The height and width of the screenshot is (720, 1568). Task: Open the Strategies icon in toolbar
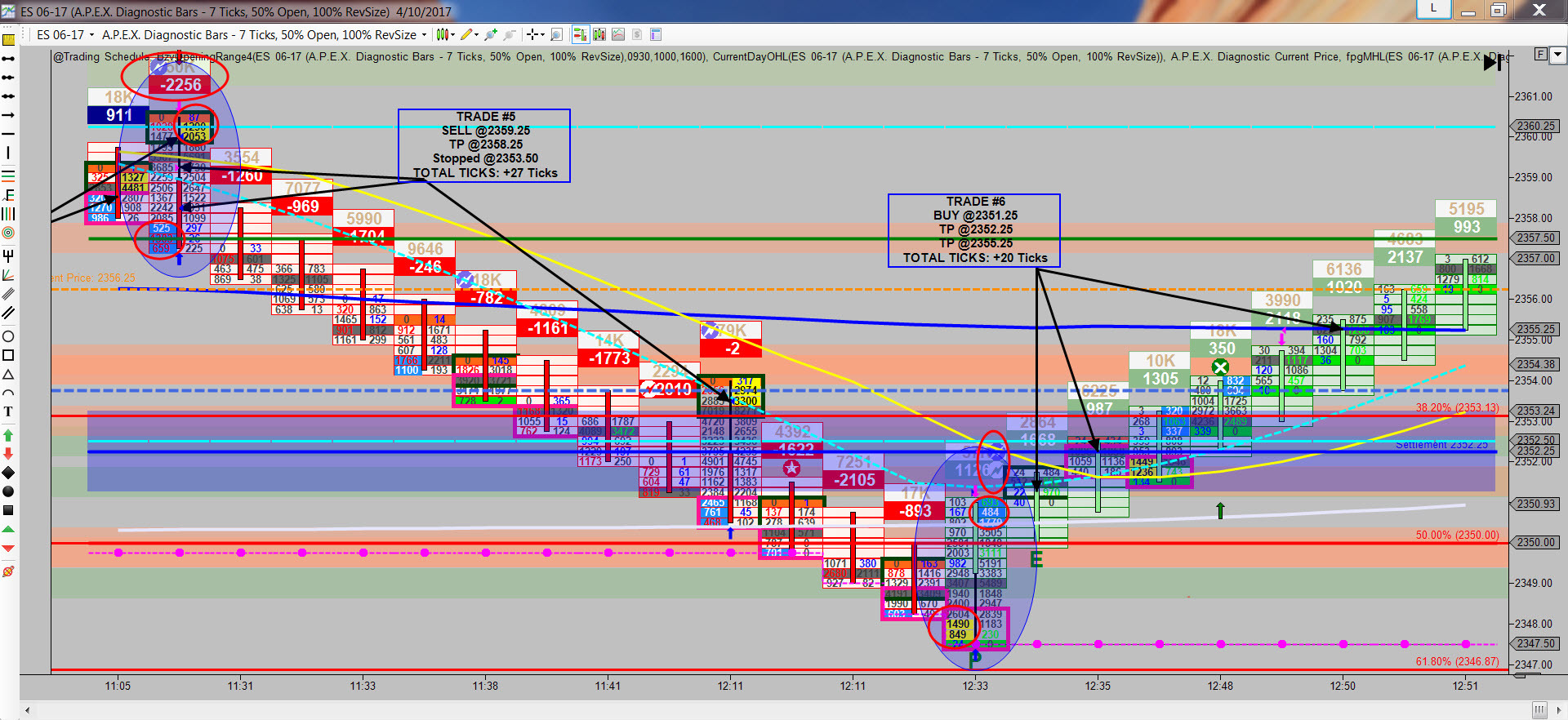pyautogui.click(x=637, y=34)
